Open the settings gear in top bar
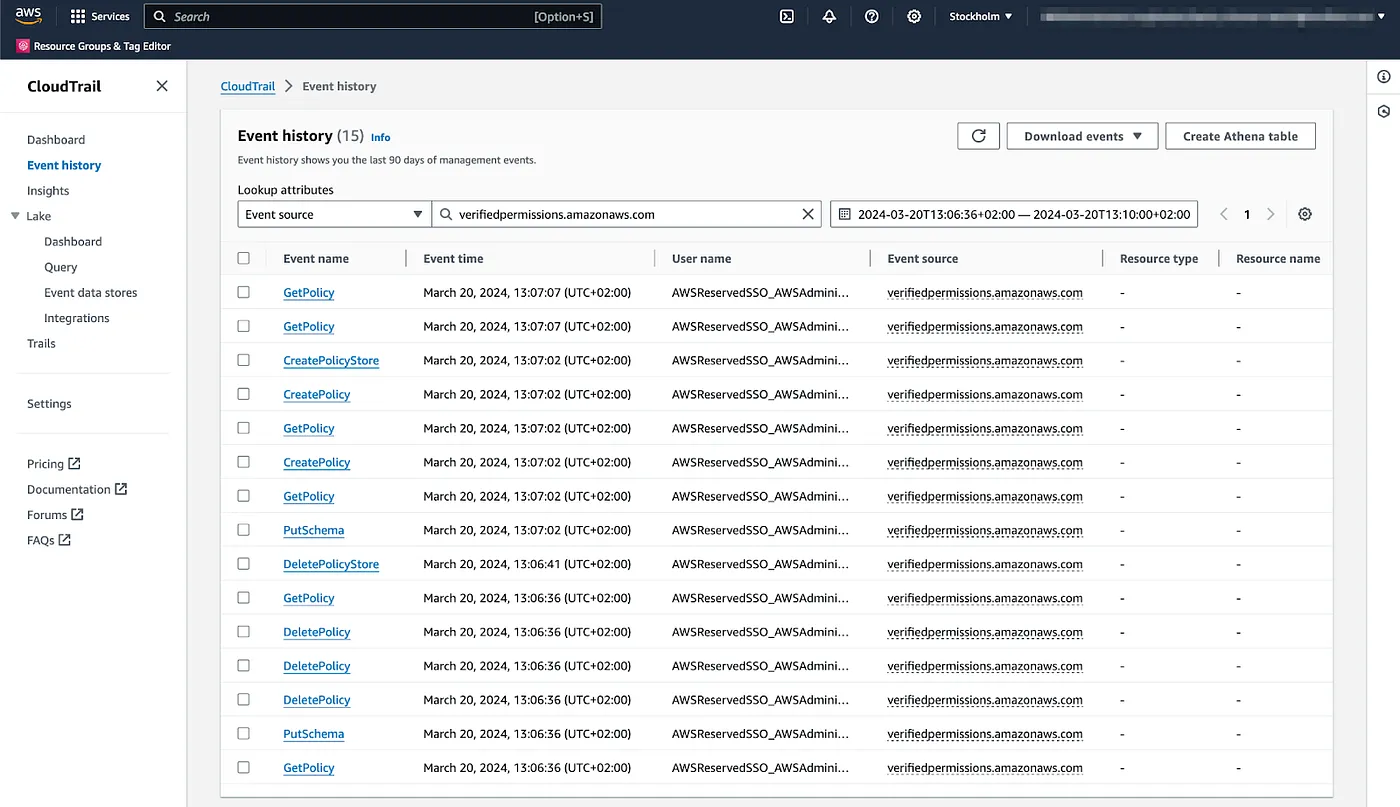Viewport: 1400px width, 807px height. [914, 16]
